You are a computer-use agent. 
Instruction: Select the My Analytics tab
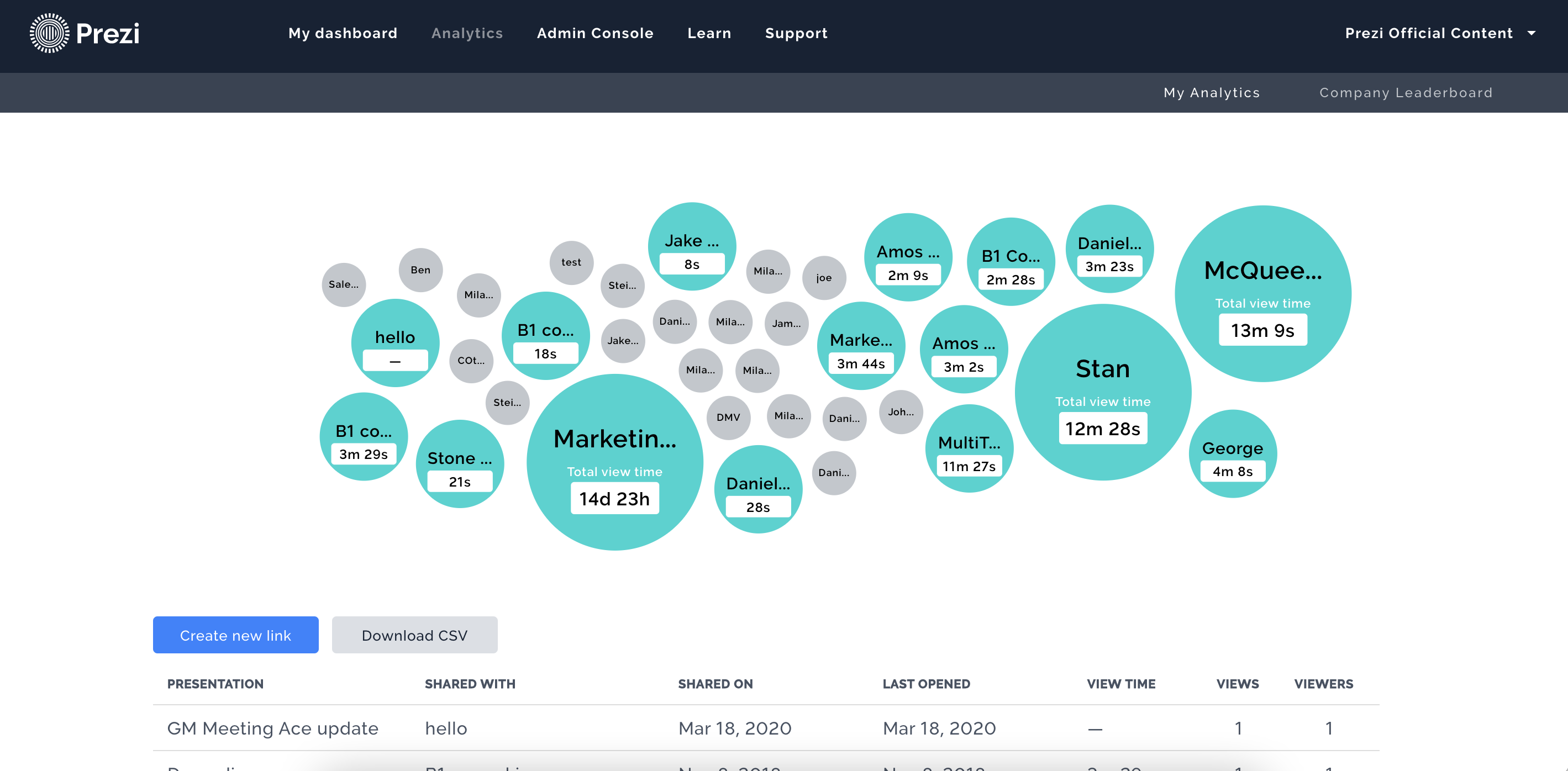pos(1211,92)
